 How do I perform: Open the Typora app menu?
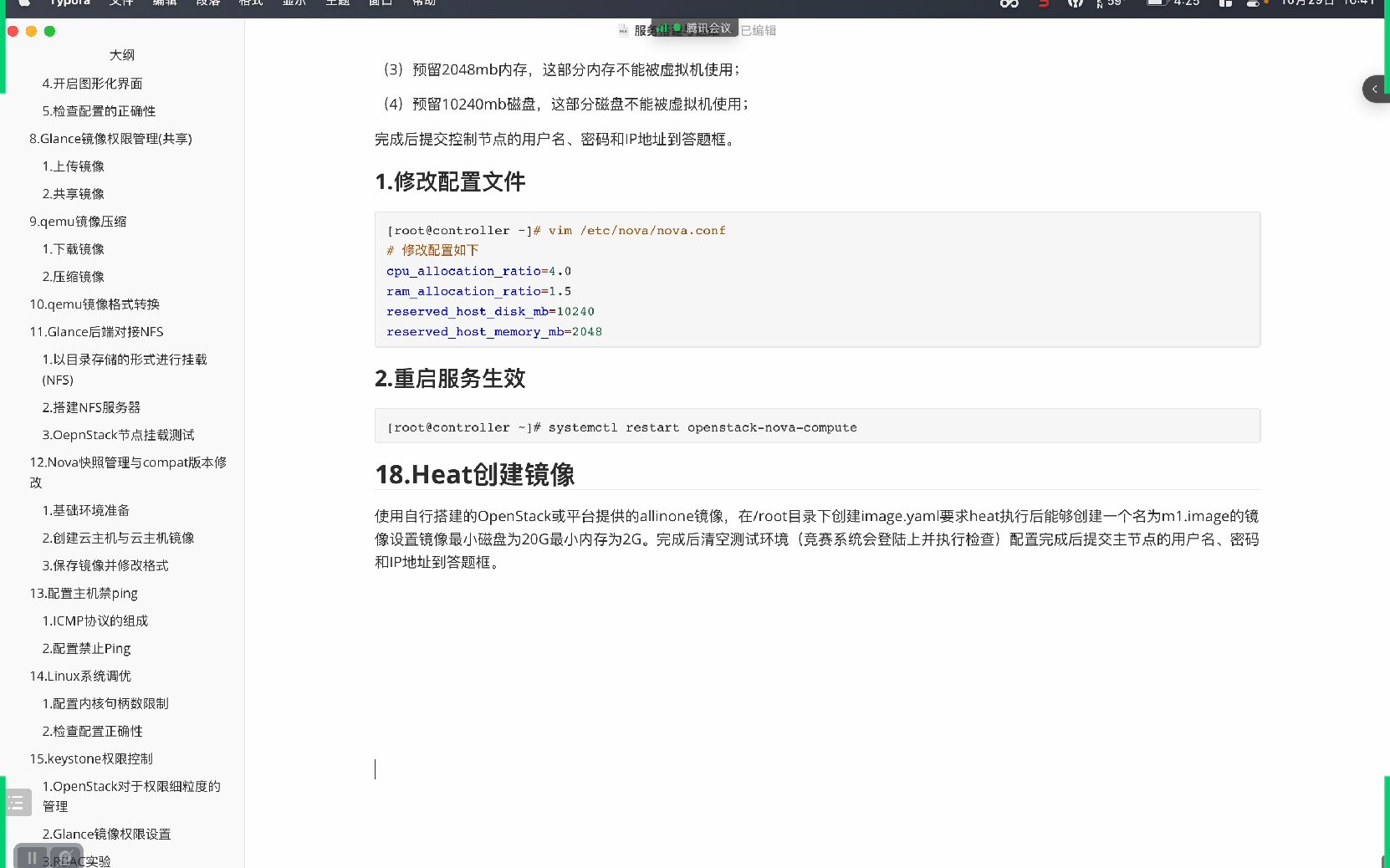(69, 3)
